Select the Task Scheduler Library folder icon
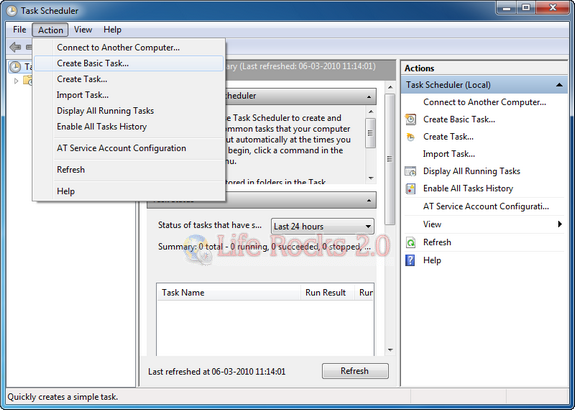Image resolution: width=575 pixels, height=410 pixels. pos(28,80)
